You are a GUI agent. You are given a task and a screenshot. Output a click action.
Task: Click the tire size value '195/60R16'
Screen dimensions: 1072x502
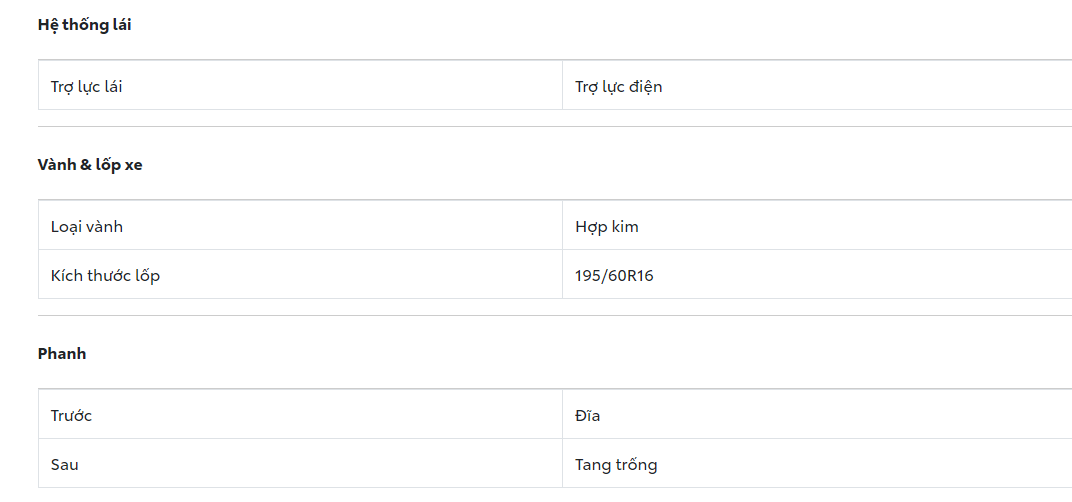[614, 275]
